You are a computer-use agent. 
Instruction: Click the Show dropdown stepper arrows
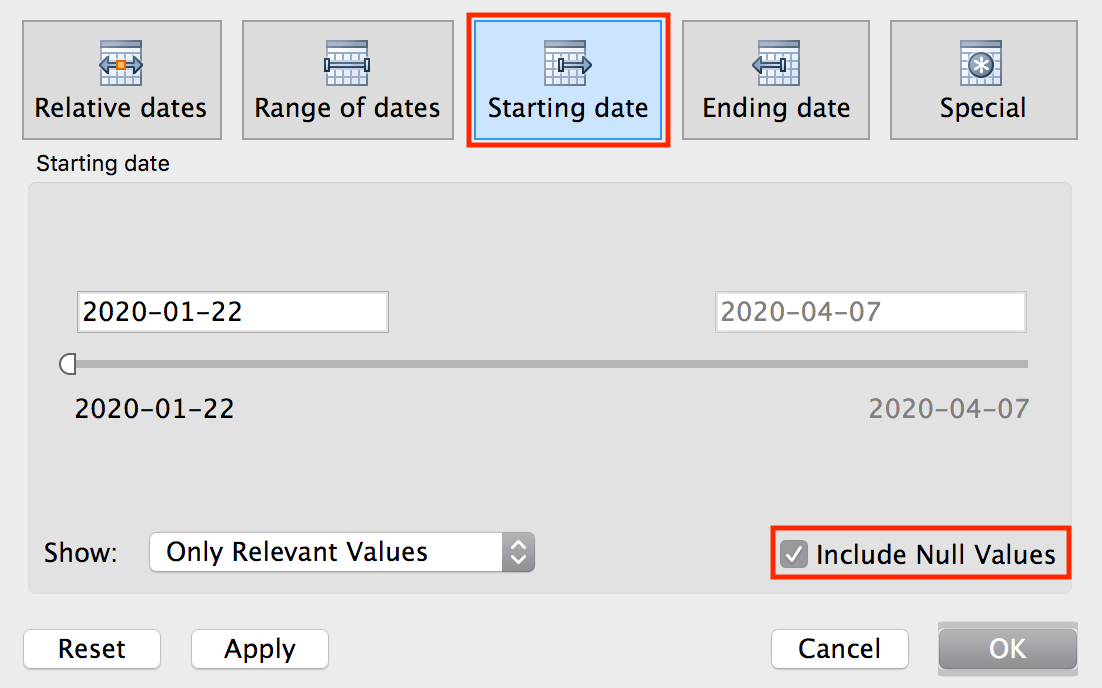coord(518,551)
